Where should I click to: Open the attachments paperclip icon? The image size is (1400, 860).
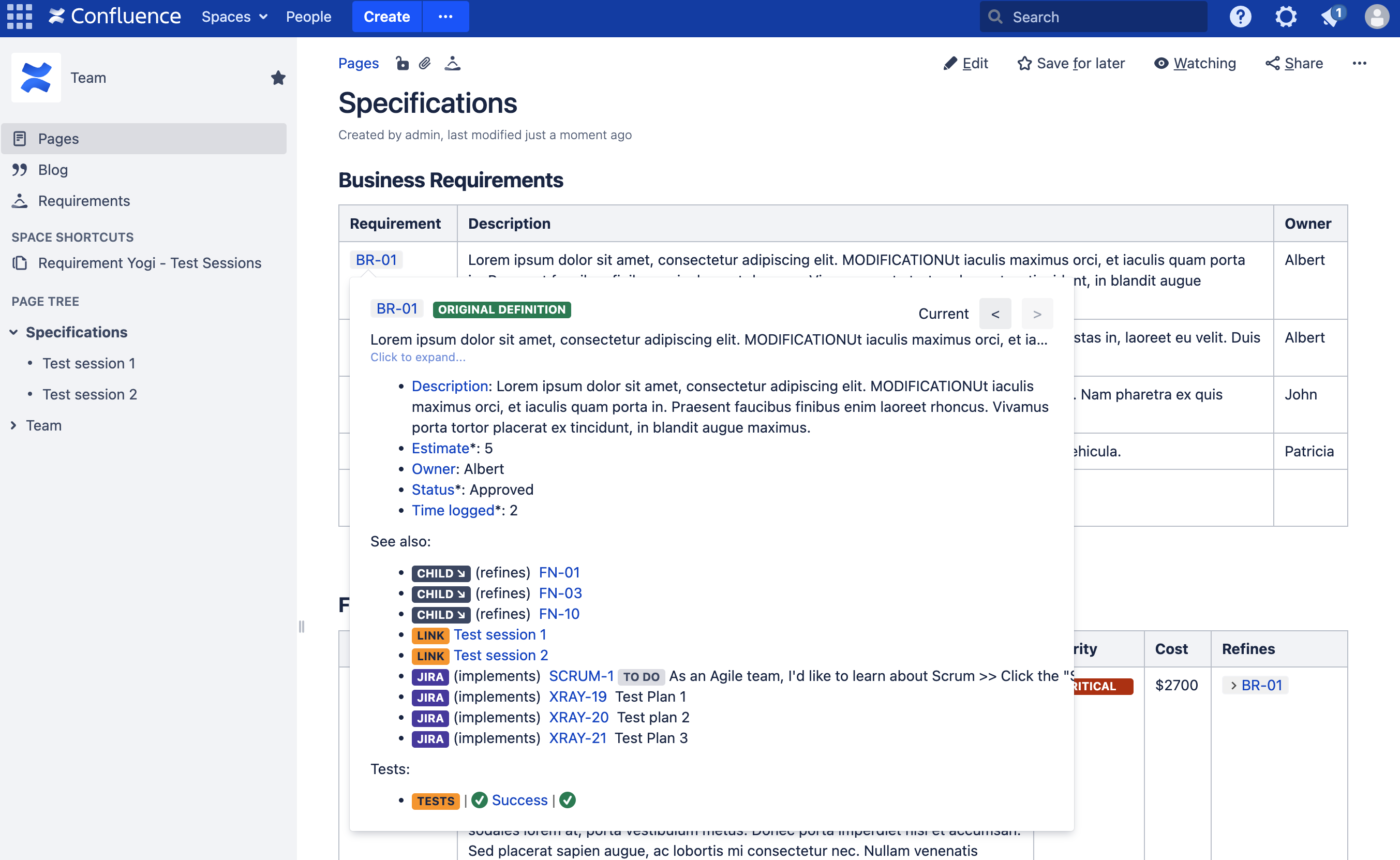click(425, 63)
